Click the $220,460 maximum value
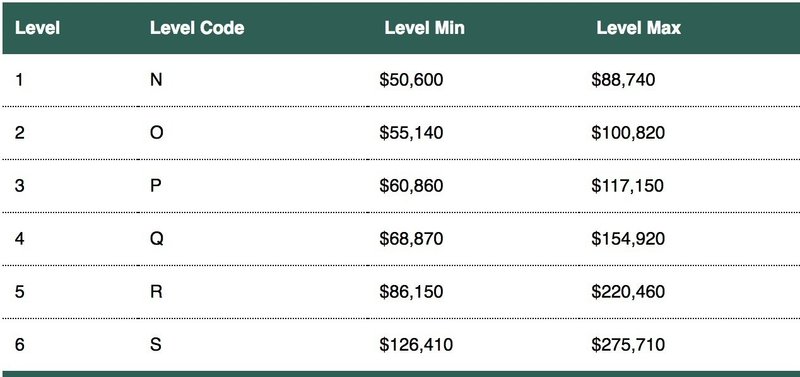 (x=628, y=292)
